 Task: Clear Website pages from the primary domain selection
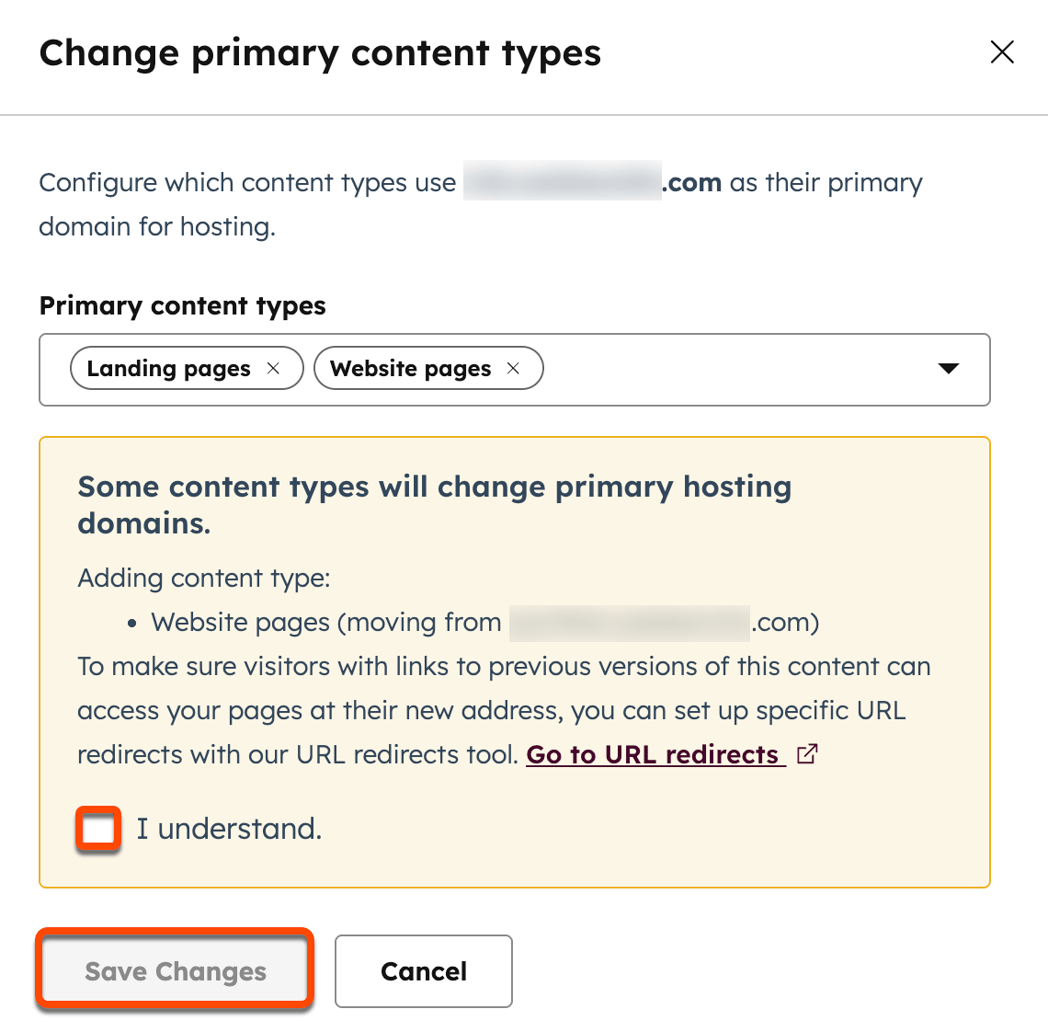513,368
